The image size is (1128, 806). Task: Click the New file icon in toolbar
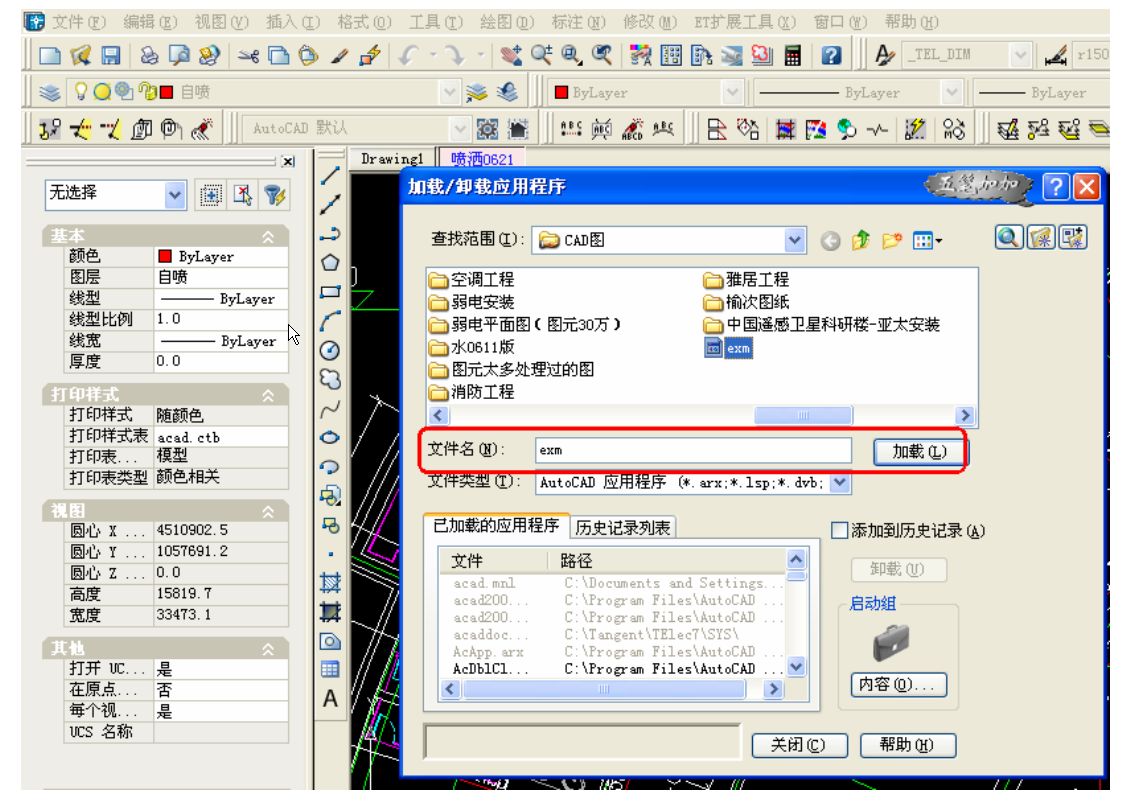pyautogui.click(x=50, y=55)
